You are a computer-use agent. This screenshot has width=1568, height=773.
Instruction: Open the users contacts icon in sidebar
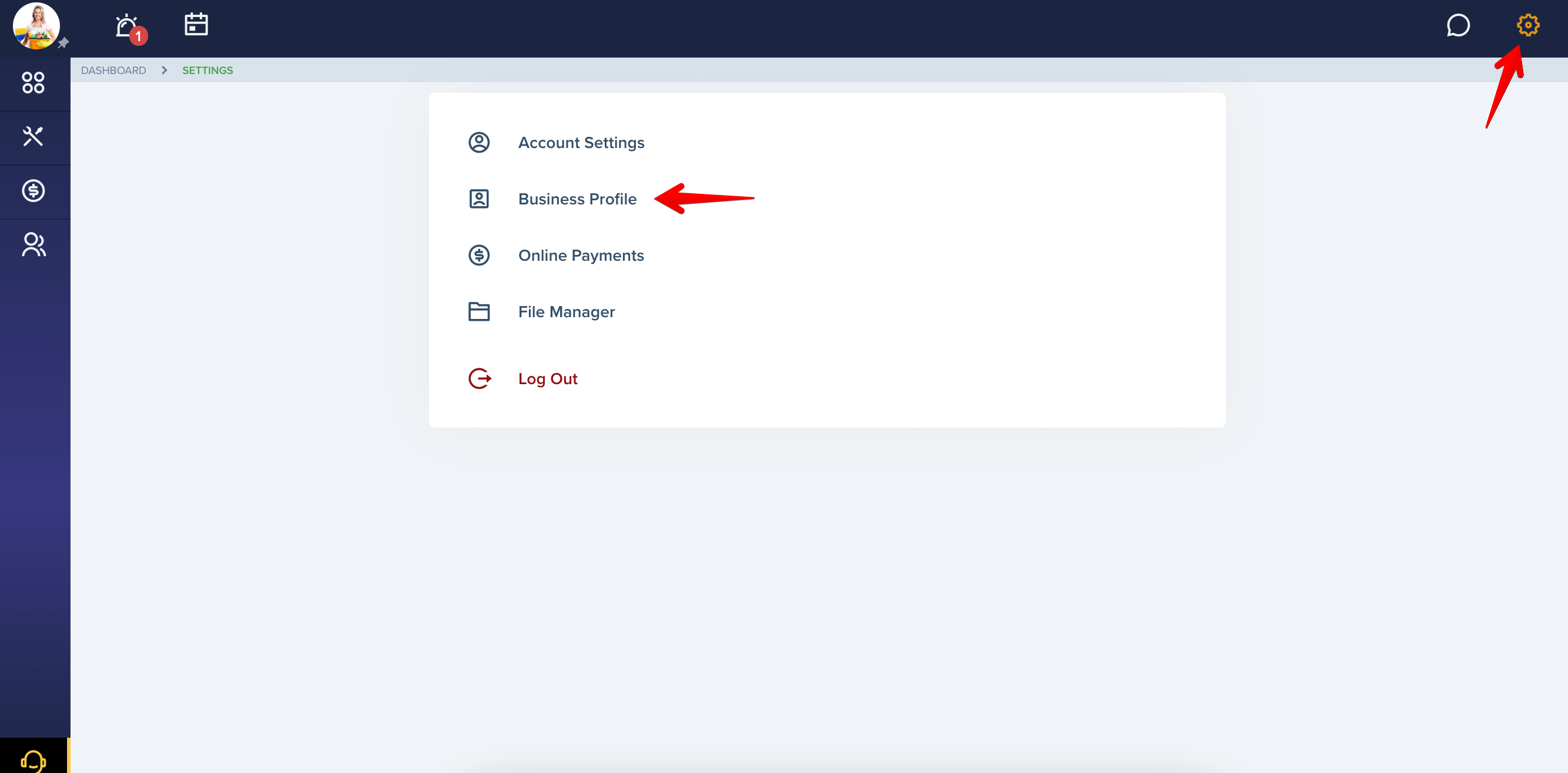tap(33, 244)
